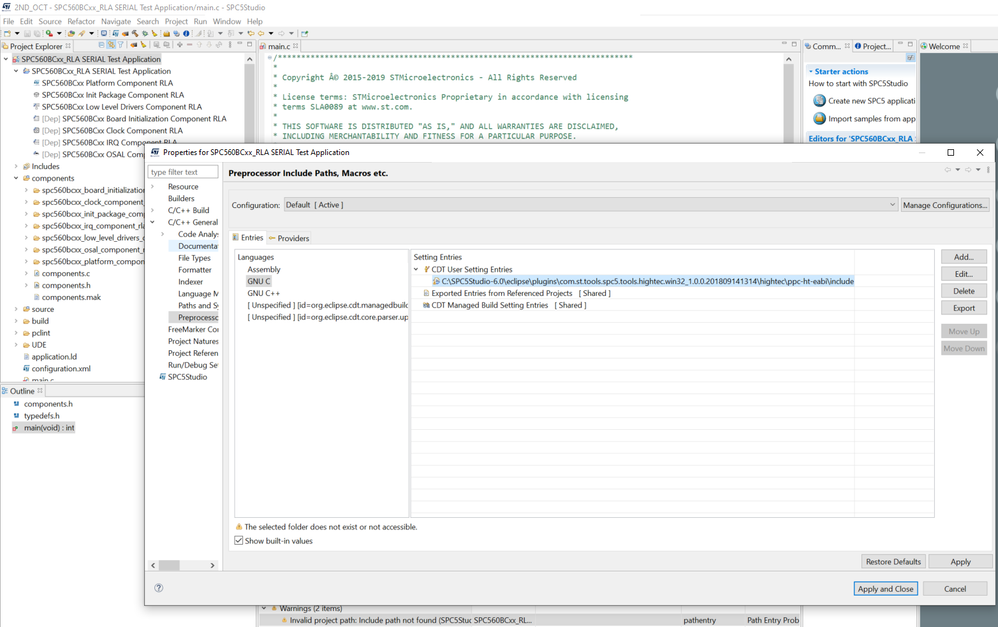Image resolution: width=998 pixels, height=627 pixels.
Task: Click the ST configuration icon in main toolbar
Action: point(115,33)
